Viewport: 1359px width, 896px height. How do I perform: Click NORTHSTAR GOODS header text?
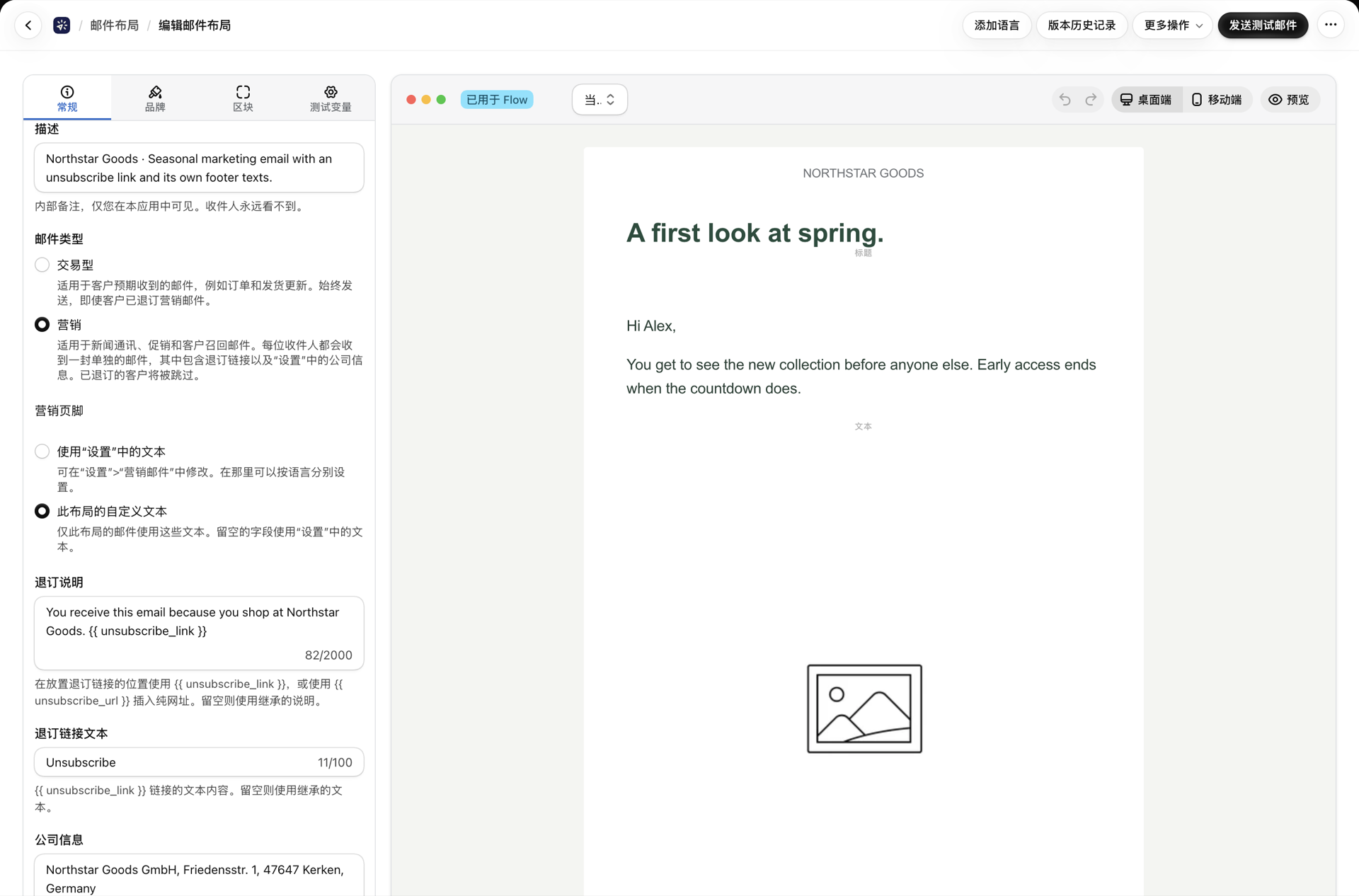click(863, 173)
